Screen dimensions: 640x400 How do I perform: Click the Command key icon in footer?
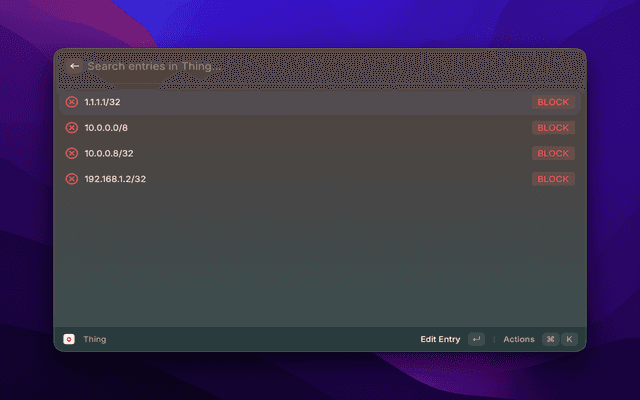pos(551,339)
